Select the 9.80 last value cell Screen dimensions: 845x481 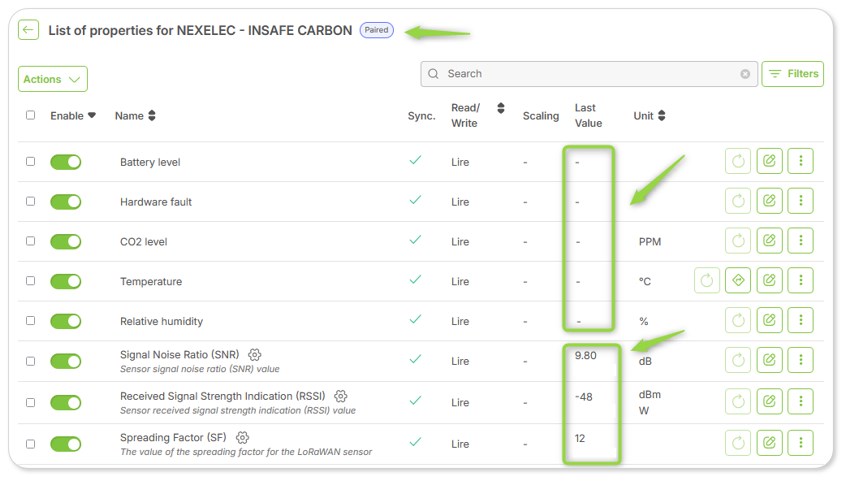585,355
